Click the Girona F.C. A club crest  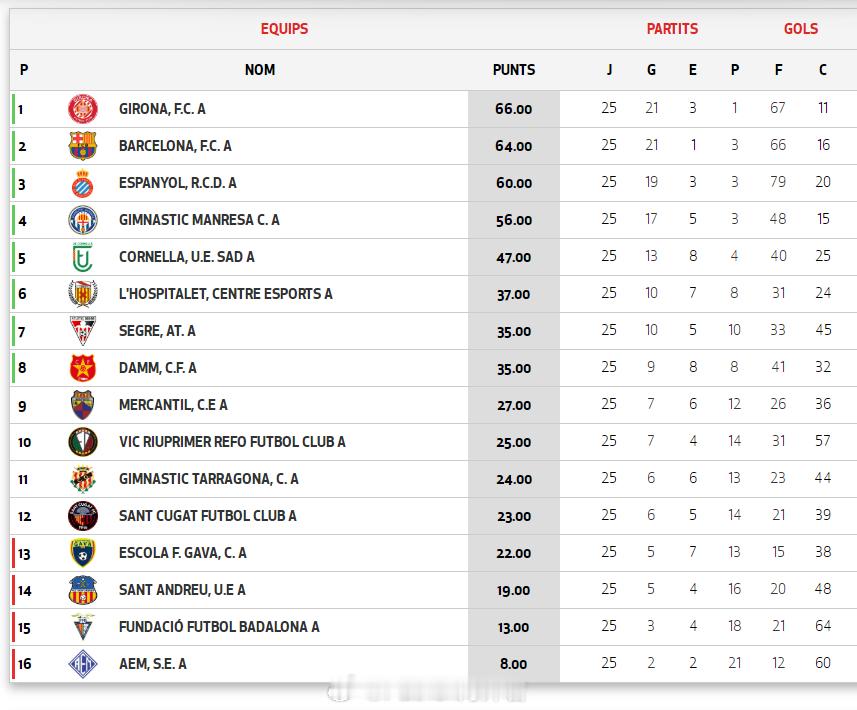point(83,109)
